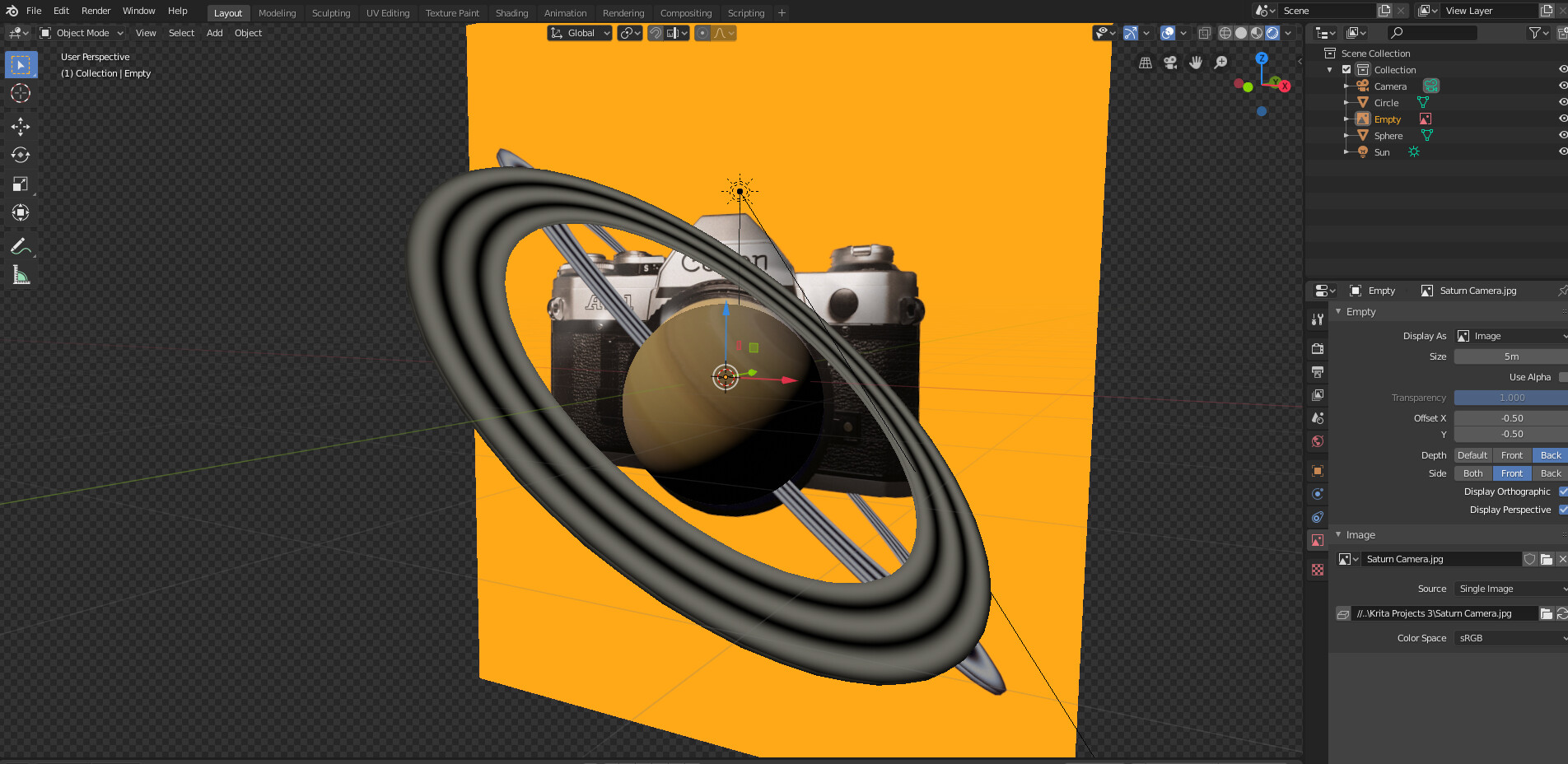Toggle Display Orthographic checkbox
Viewport: 1568px width, 764px height.
(x=1563, y=491)
